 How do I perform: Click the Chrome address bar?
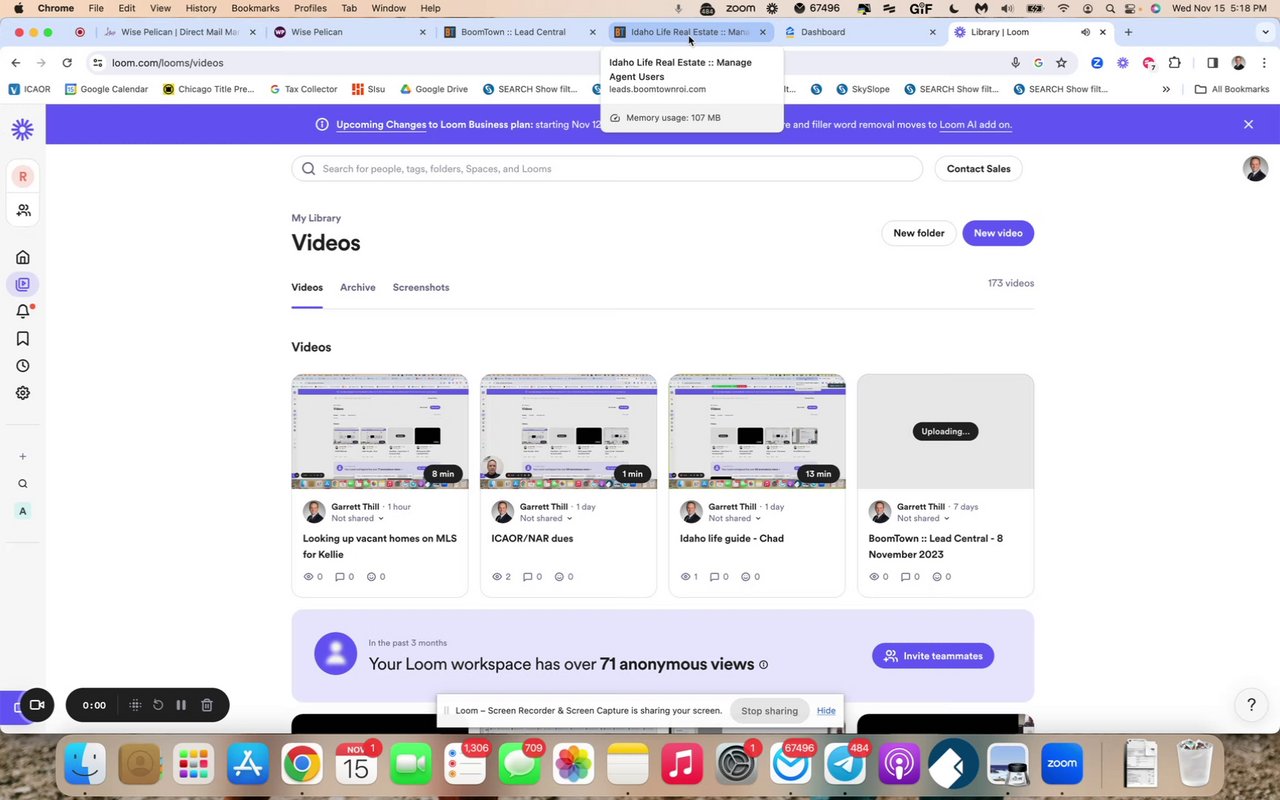click(x=550, y=62)
